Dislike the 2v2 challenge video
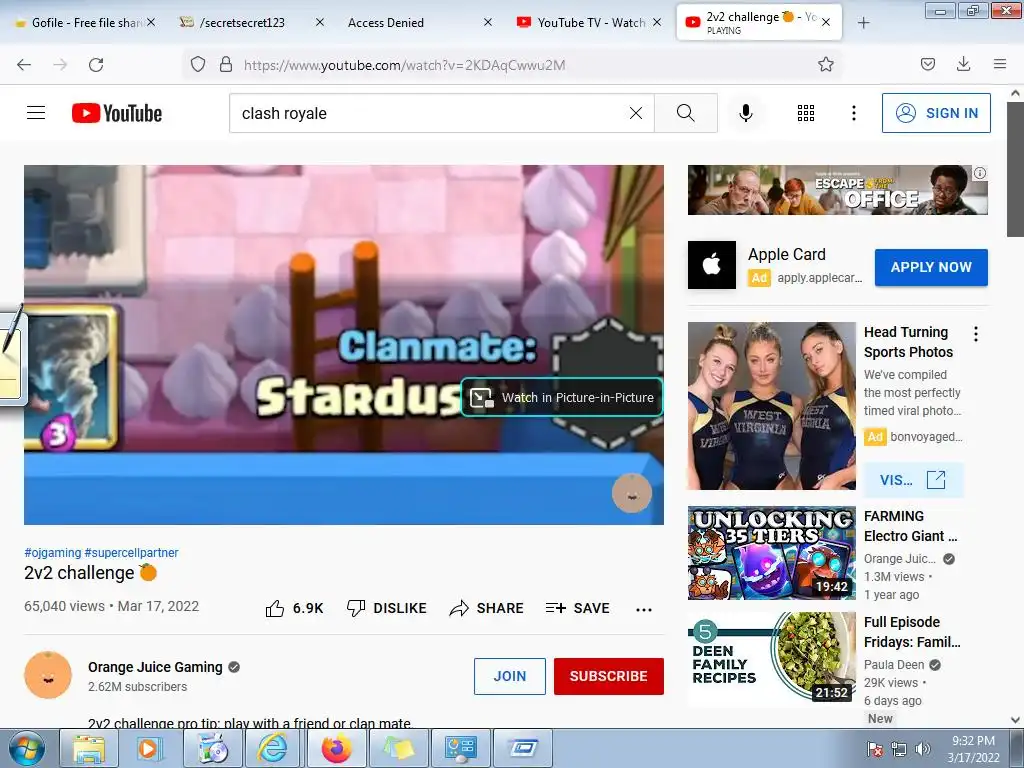The image size is (1024, 768). click(x=387, y=608)
